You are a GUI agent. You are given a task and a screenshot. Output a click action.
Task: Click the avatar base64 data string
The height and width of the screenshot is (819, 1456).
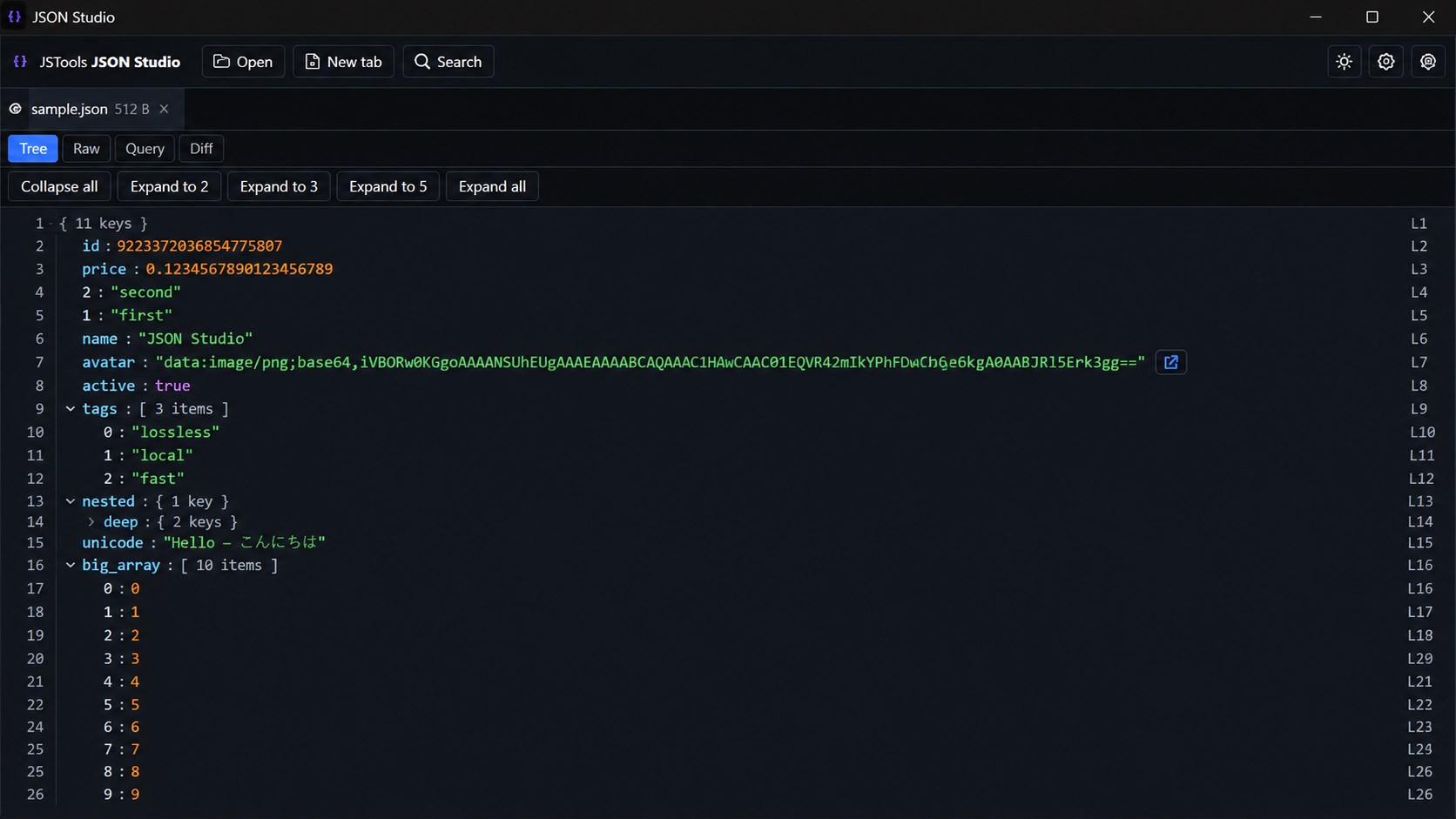(x=650, y=362)
